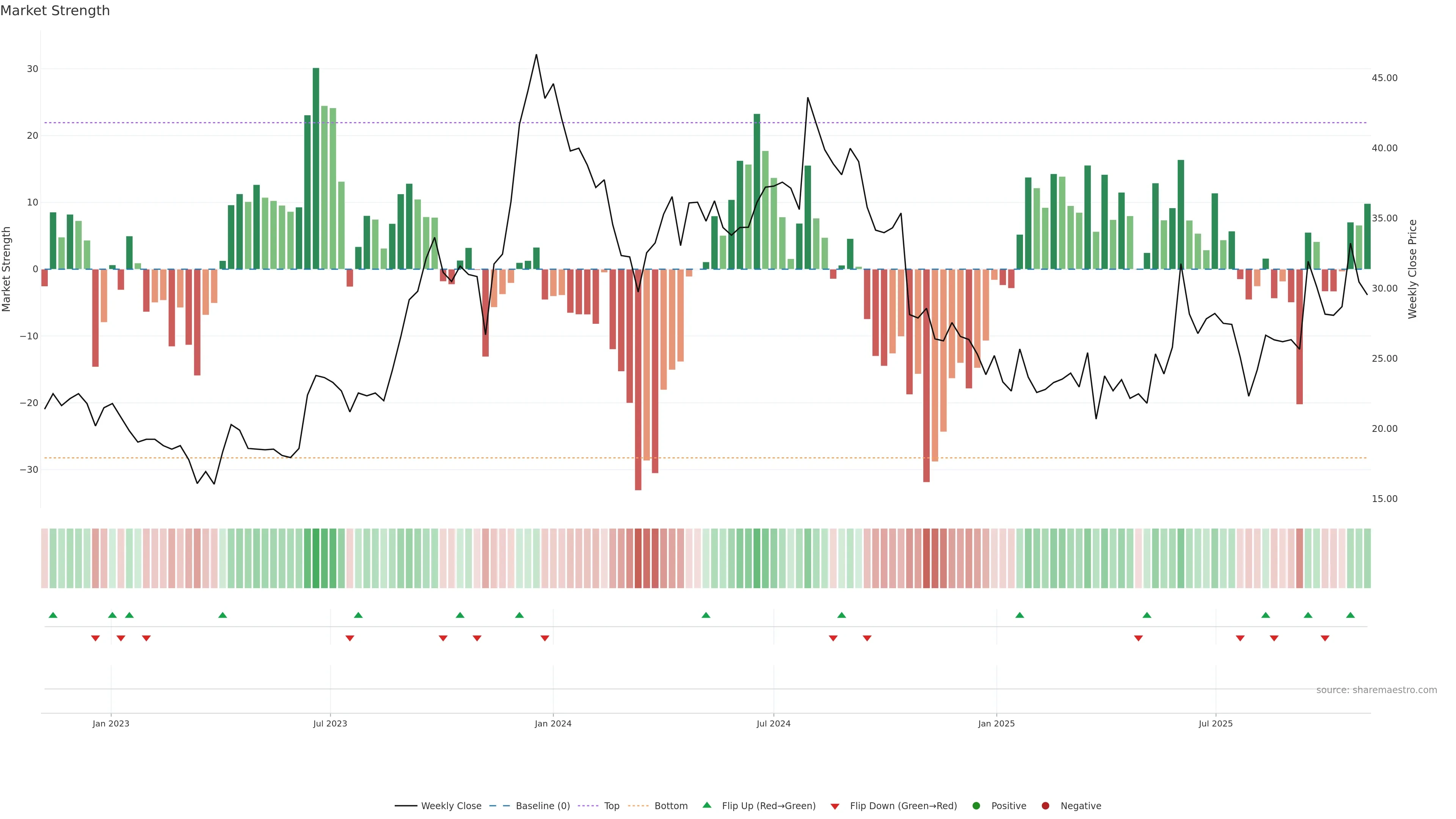The width and height of the screenshot is (1456, 819).
Task: Click darkest green heatmap strip cell
Action: coord(316,559)
